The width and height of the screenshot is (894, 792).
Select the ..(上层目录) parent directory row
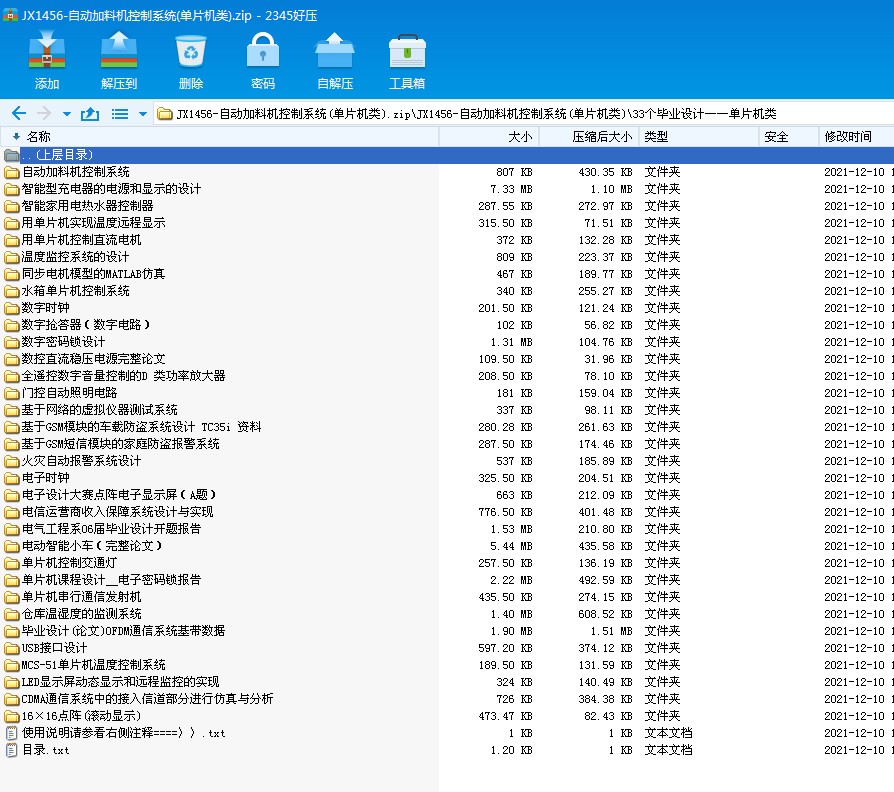[447, 155]
